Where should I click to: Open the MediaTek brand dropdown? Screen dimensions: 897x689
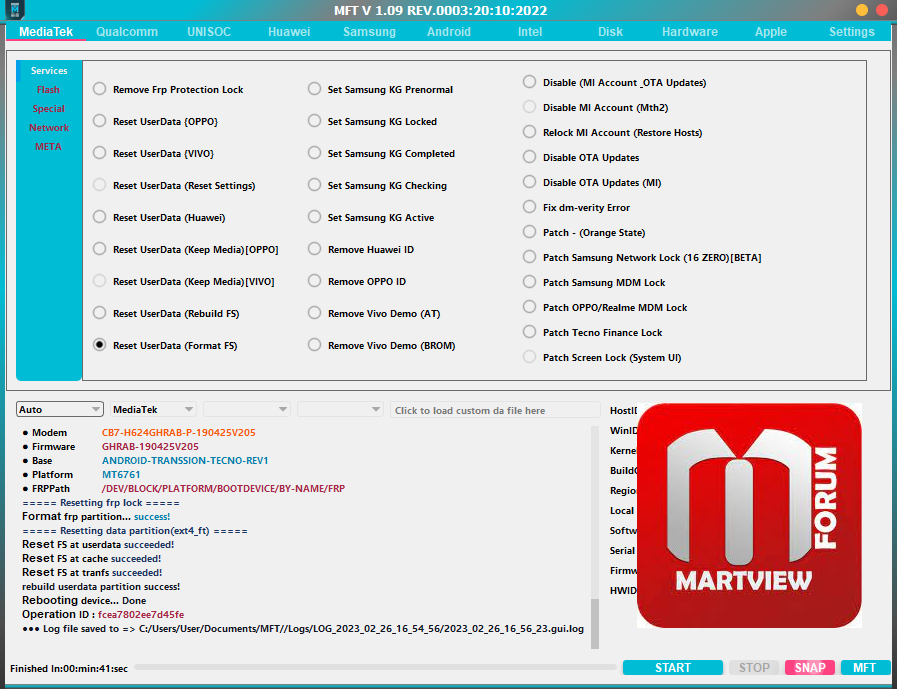153,409
